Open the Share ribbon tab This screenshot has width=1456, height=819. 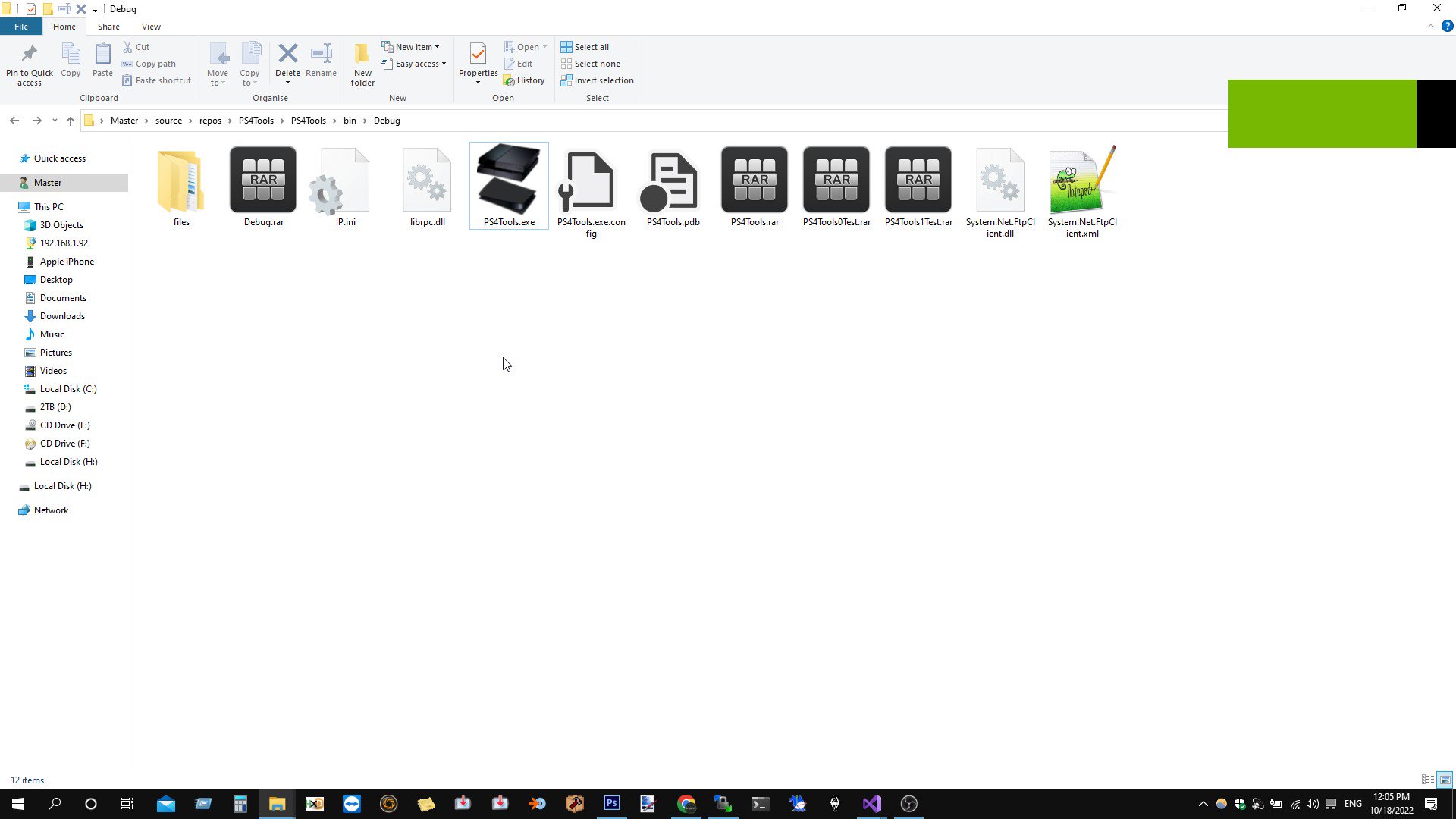tap(108, 27)
